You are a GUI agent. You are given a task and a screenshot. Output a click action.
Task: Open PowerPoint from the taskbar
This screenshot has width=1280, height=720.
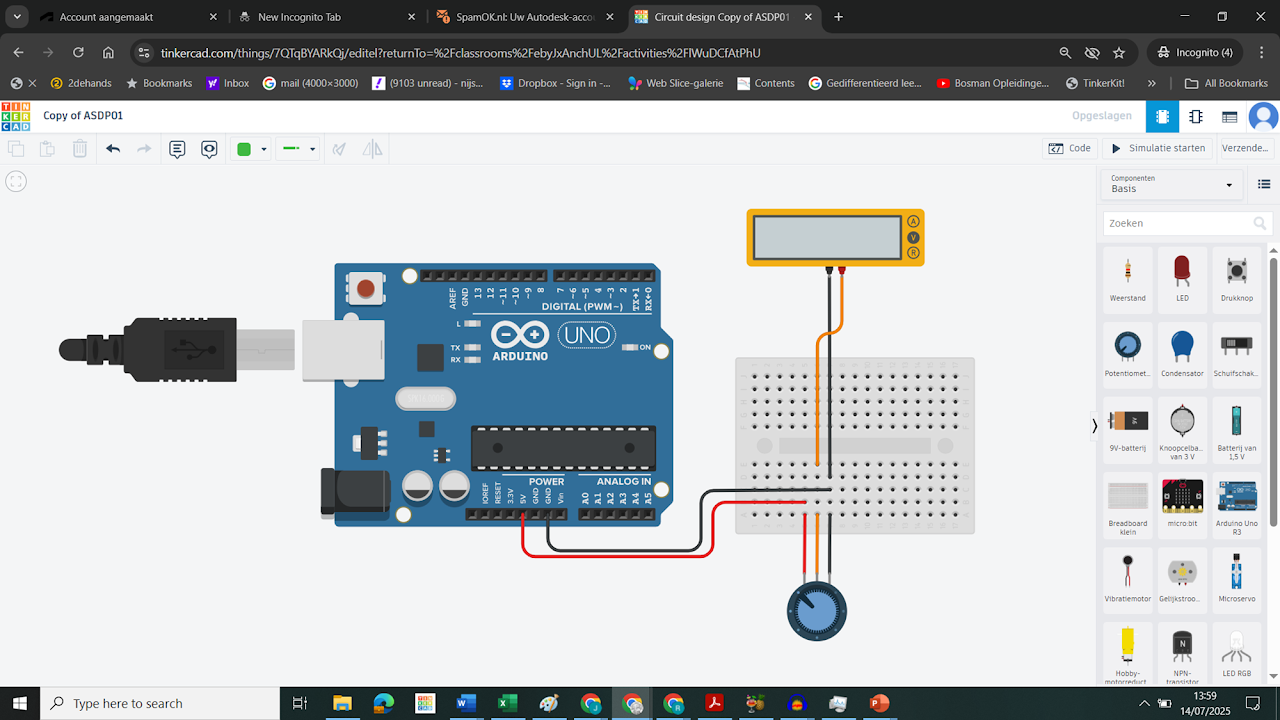point(879,703)
